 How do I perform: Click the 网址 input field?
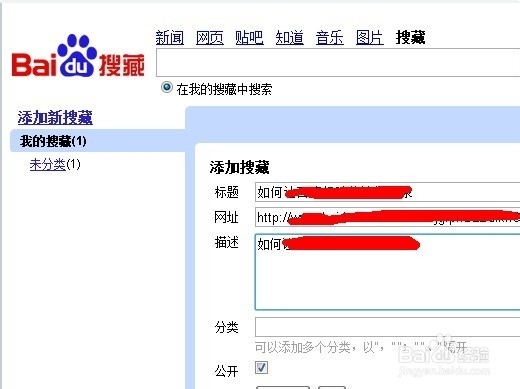[x=387, y=217]
